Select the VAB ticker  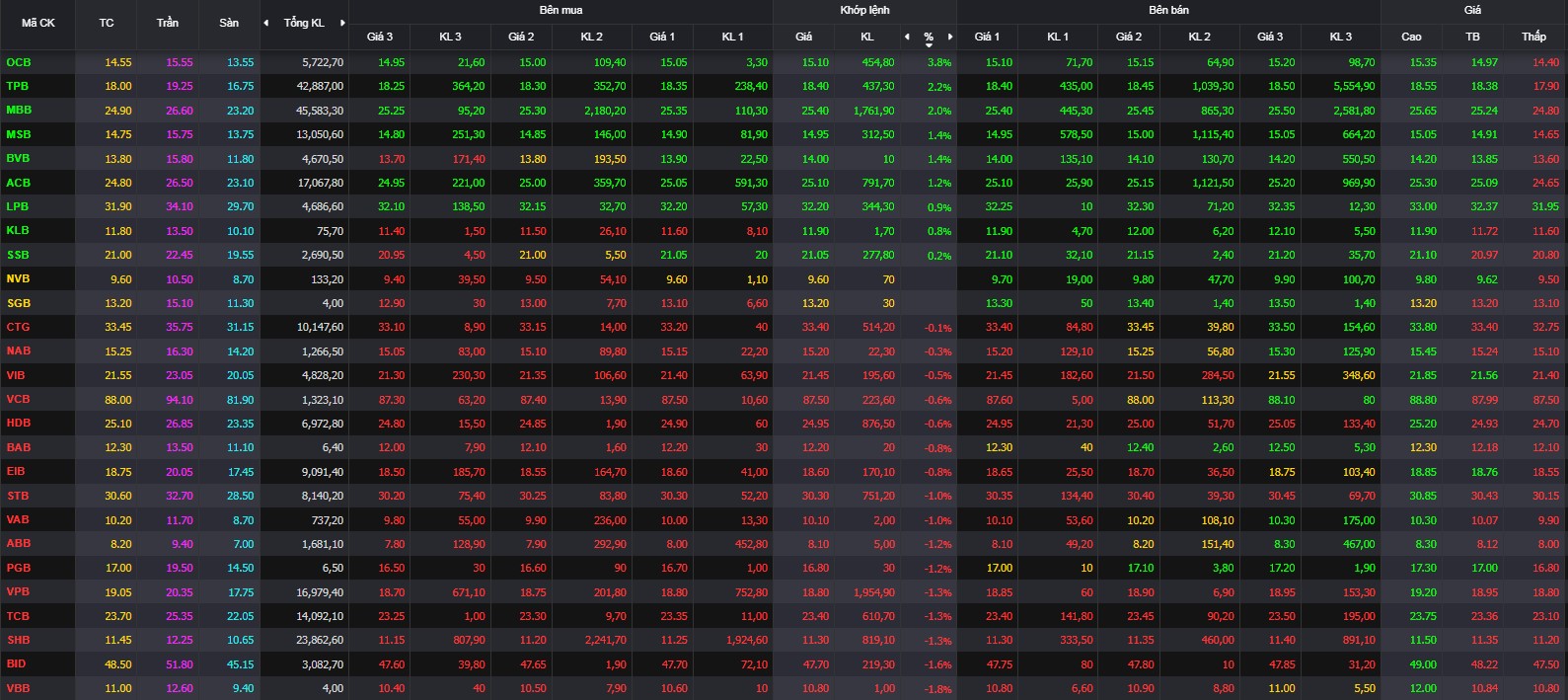point(18,519)
